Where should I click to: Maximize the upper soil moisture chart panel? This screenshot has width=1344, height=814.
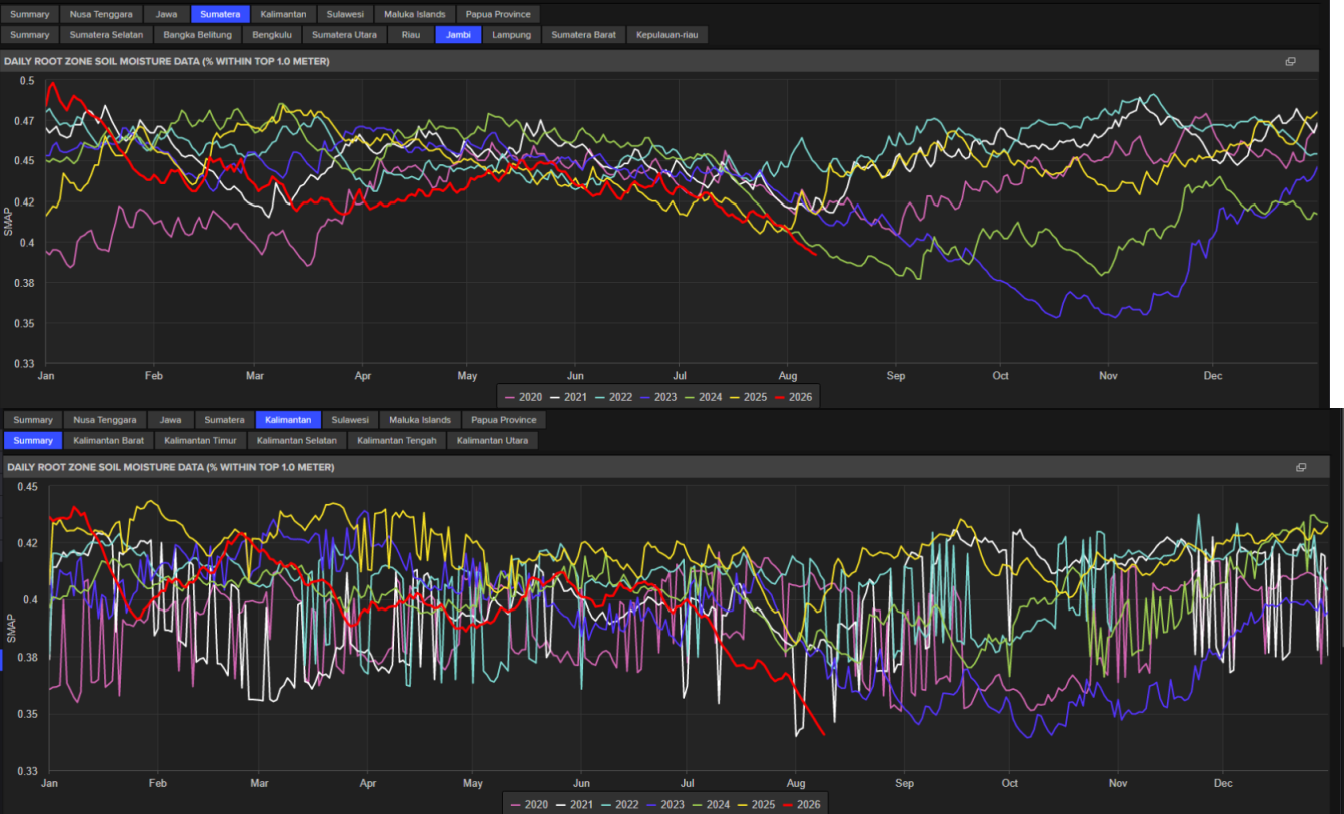[x=1290, y=61]
